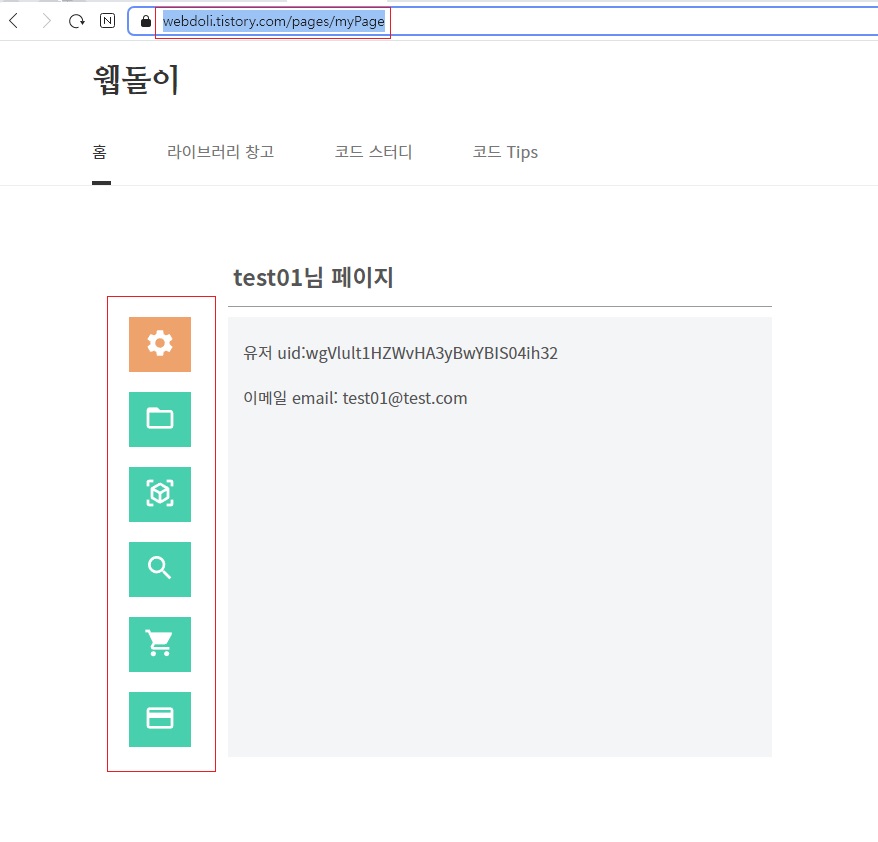Open the magnifier search sidebar button

pyautogui.click(x=160, y=569)
